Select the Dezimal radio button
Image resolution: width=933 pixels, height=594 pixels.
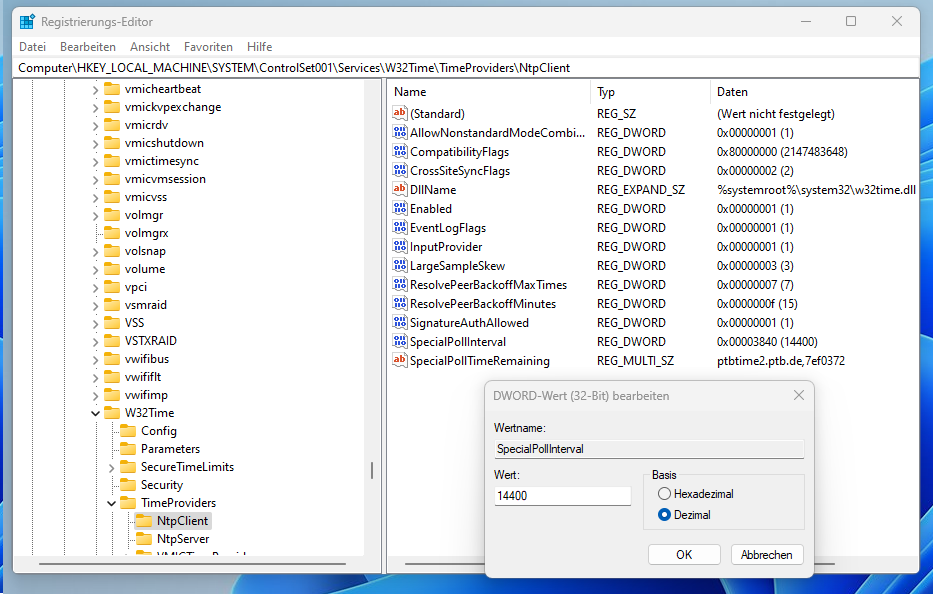tap(664, 515)
